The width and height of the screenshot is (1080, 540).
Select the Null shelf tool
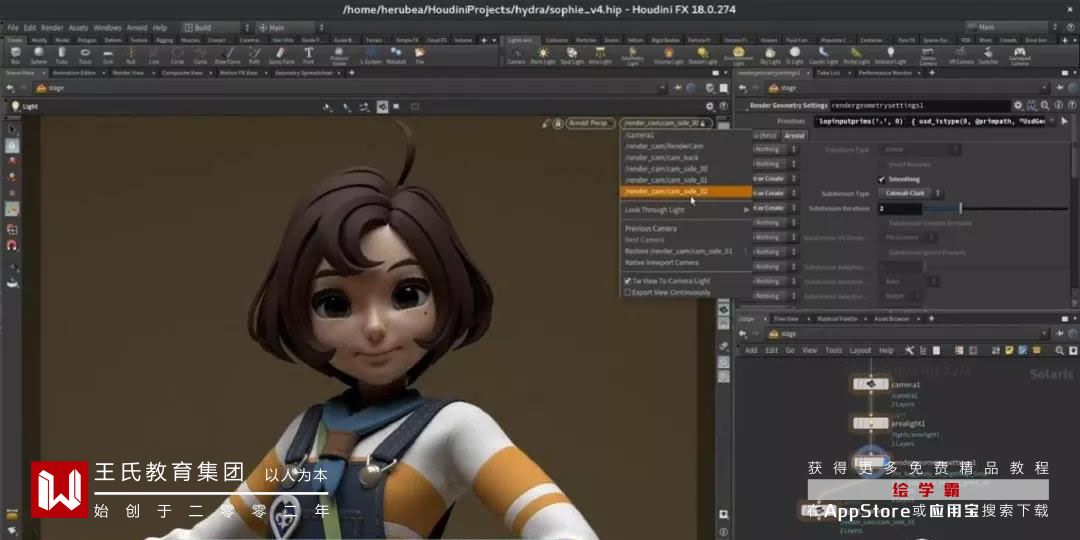click(x=131, y=54)
